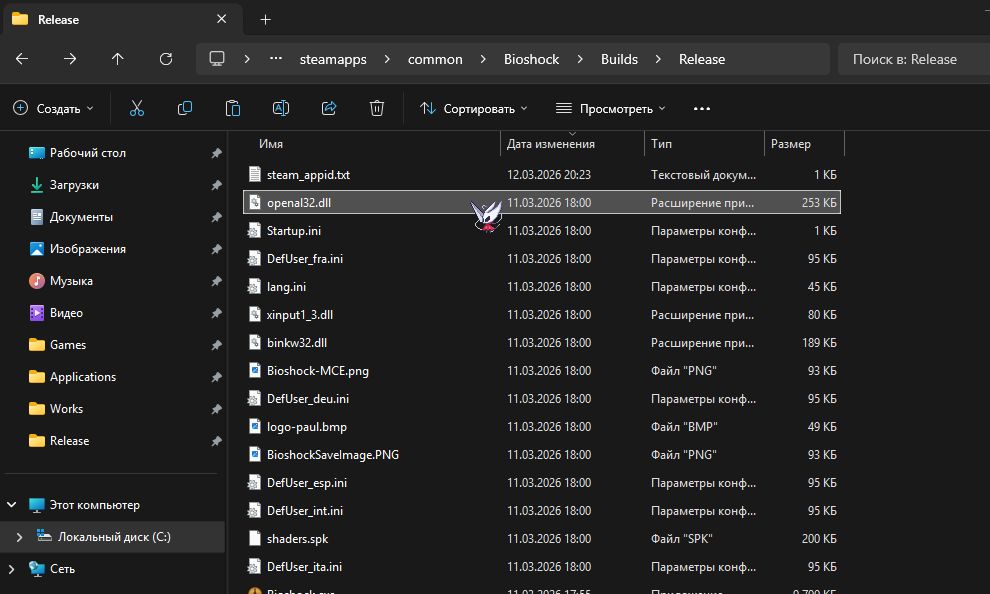This screenshot has width=990, height=594.
Task: Navigate to steamapps breadcrumb
Action: pyautogui.click(x=333, y=59)
